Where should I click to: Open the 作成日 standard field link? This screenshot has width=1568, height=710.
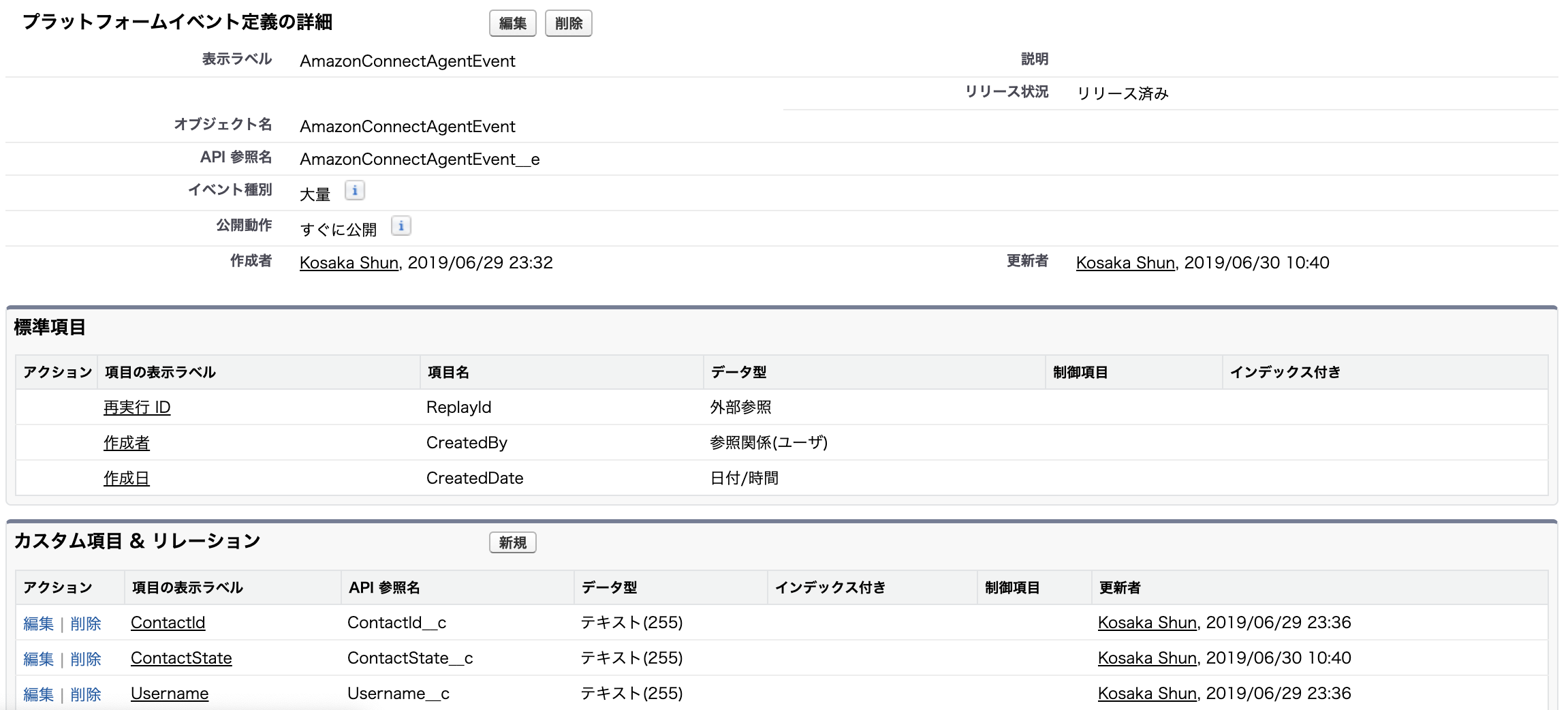coord(127,478)
